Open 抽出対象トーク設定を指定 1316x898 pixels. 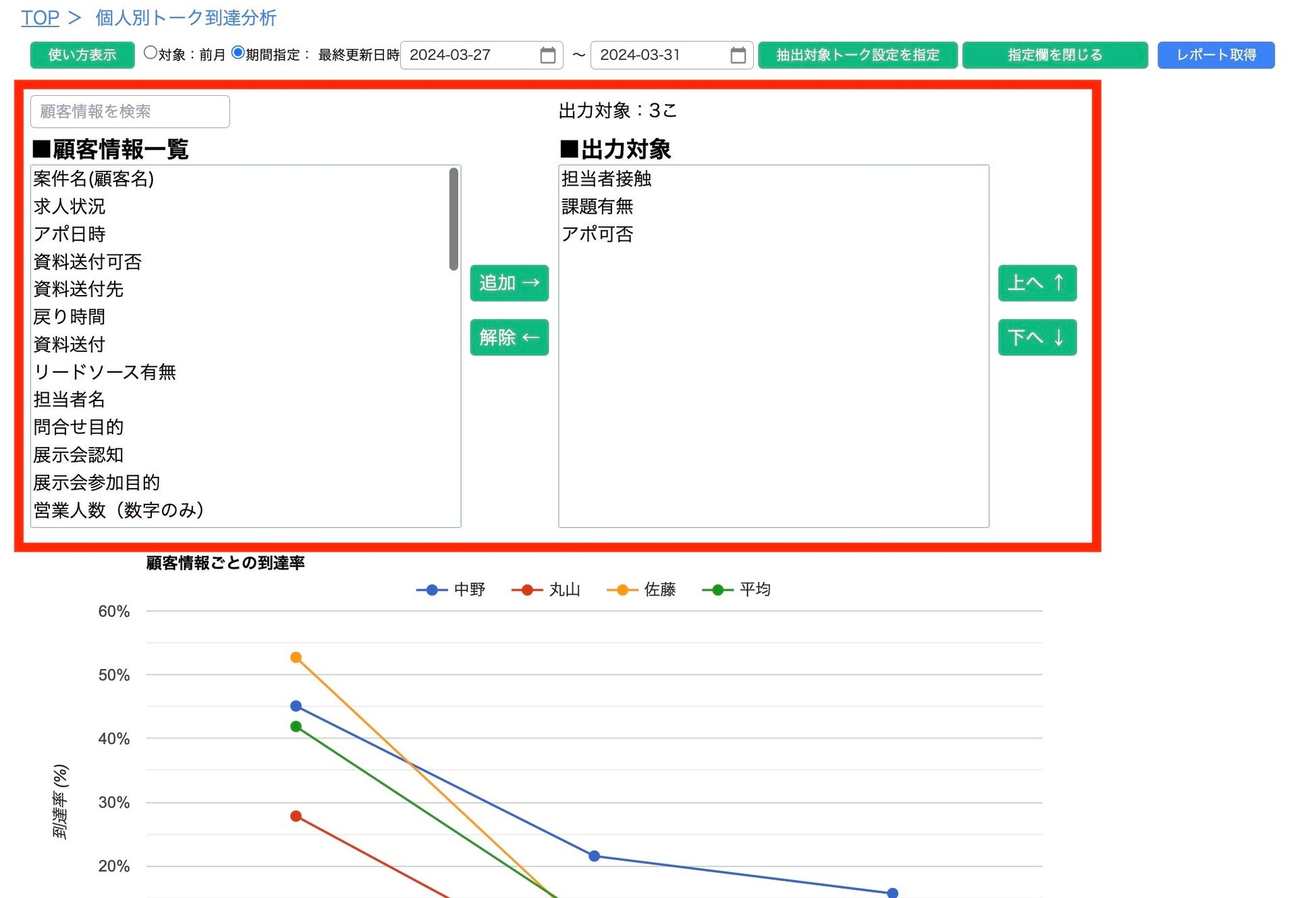point(857,55)
